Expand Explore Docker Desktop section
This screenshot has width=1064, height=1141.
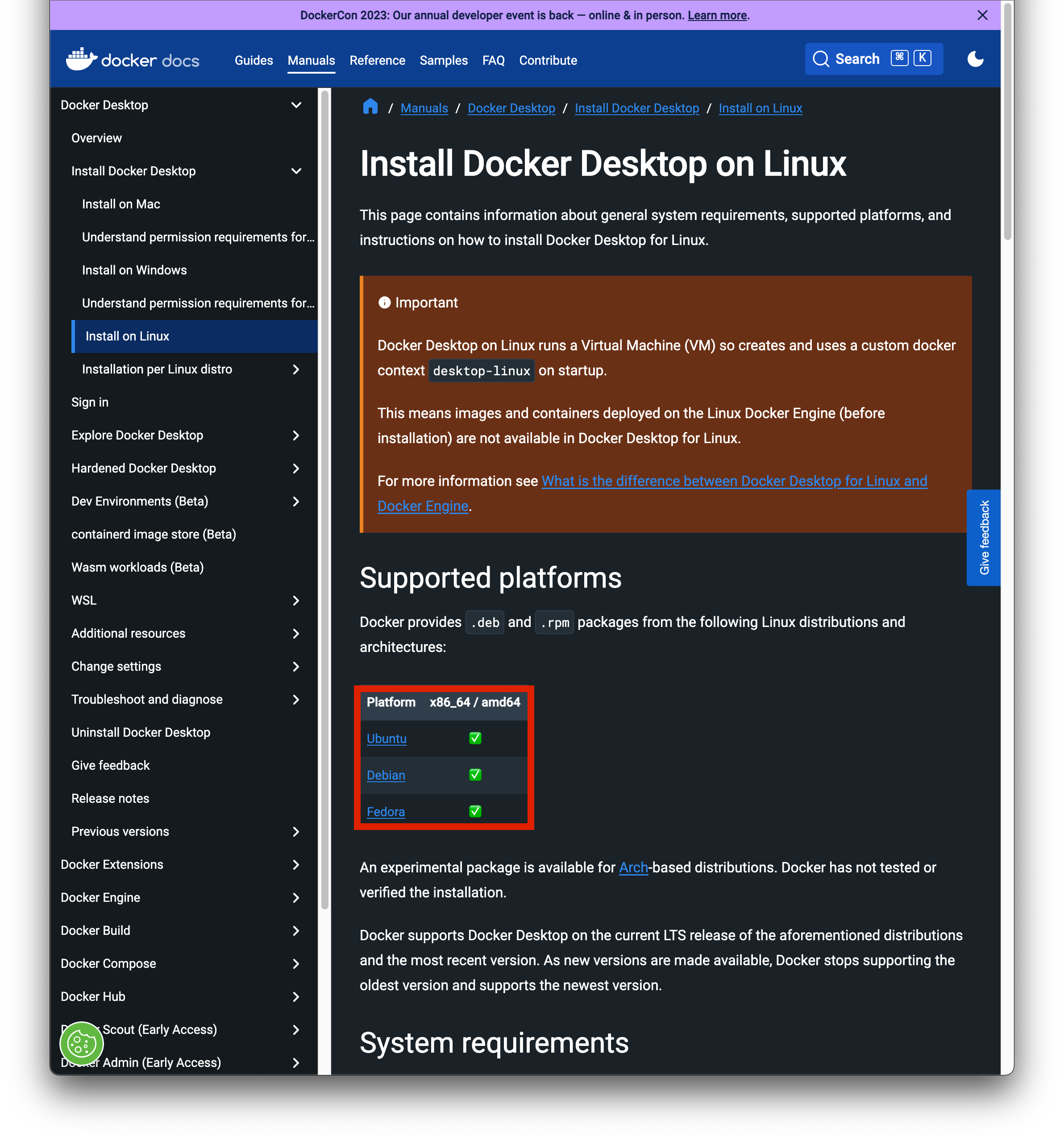pyautogui.click(x=296, y=436)
